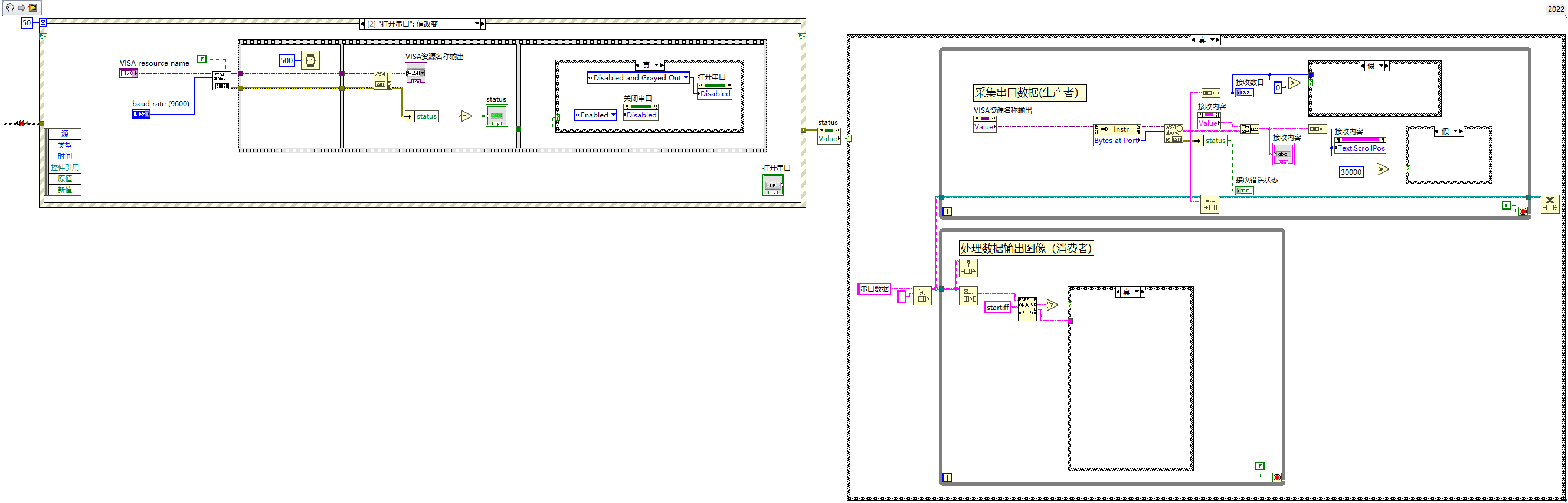This screenshot has width=1568, height=503.
Task: Select the Empty String comparison node
Action: coord(1051,305)
